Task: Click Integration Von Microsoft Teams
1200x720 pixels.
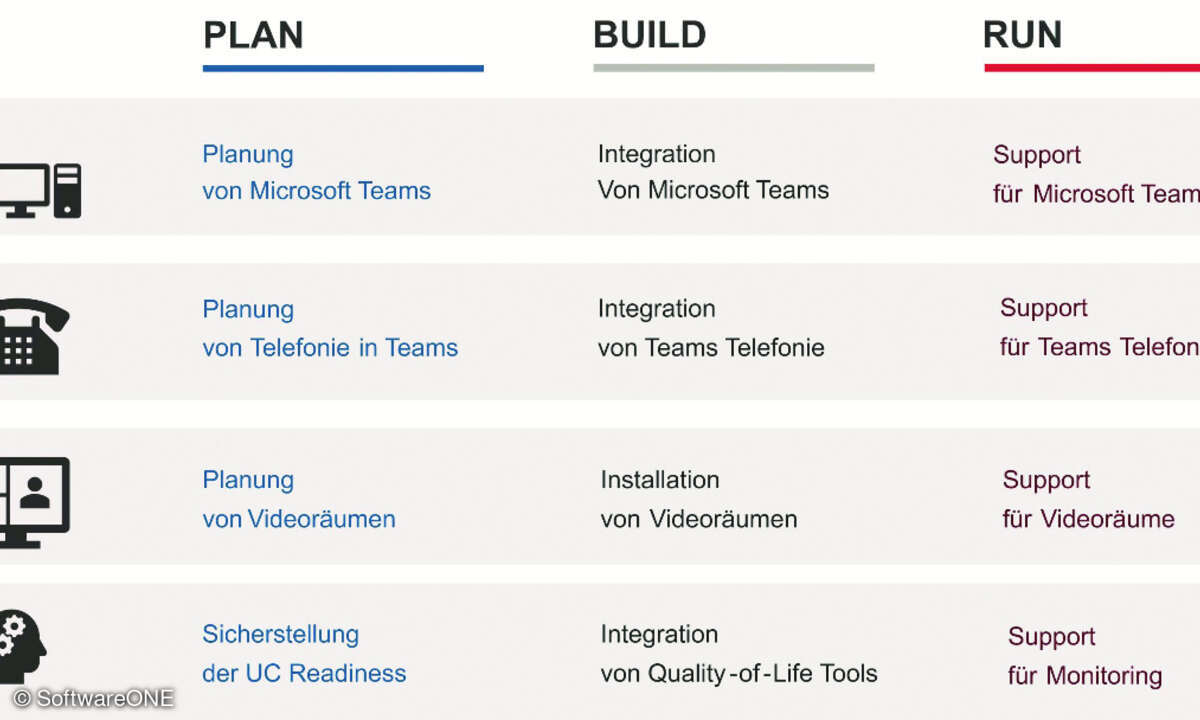Action: pos(713,172)
